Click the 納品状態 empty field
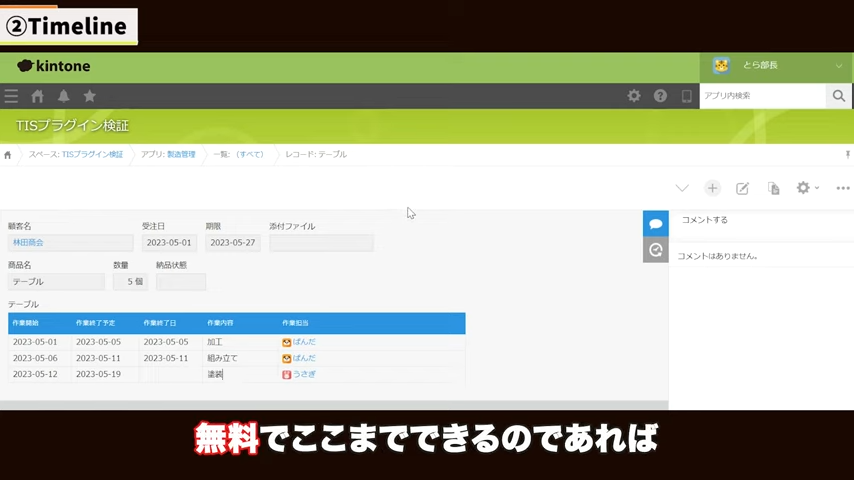The image size is (854, 480). (x=181, y=282)
